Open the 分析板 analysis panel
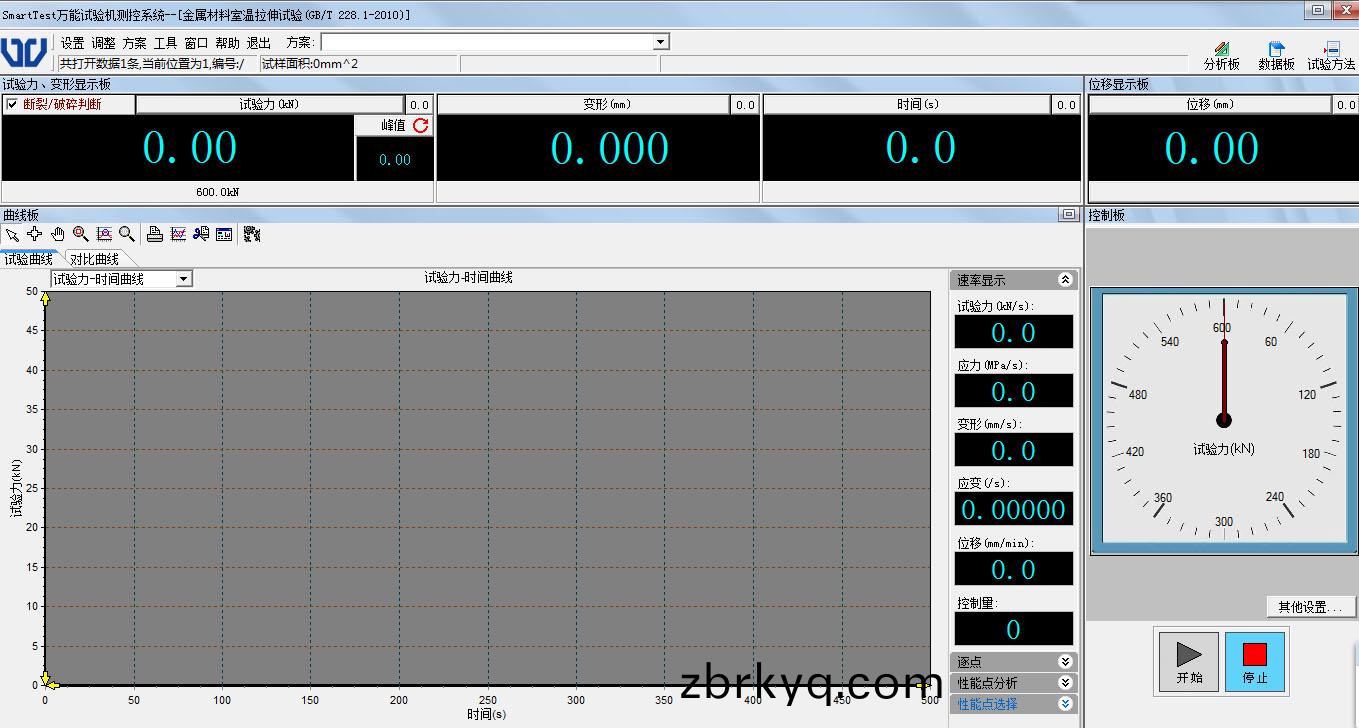1359x728 pixels. pos(1221,55)
